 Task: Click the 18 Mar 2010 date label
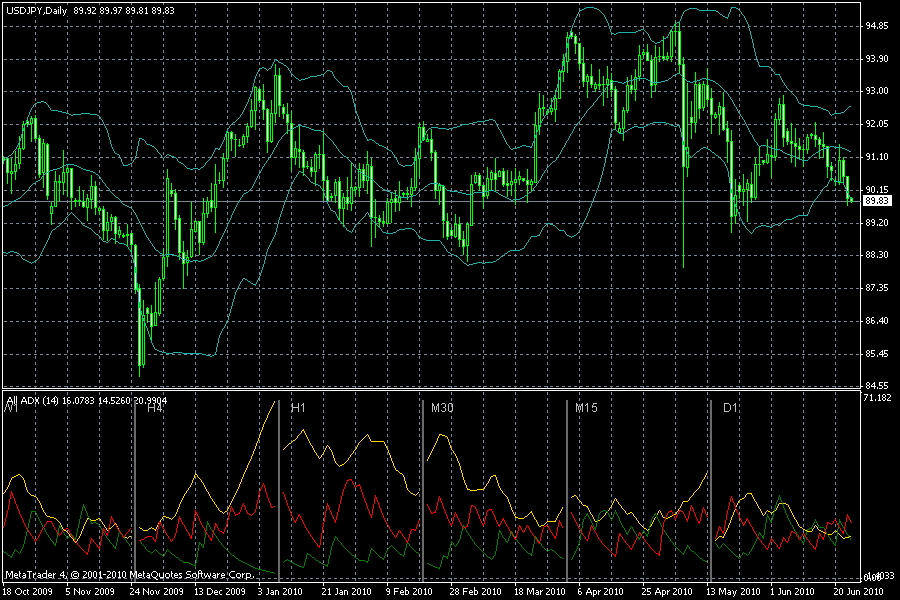(540, 591)
